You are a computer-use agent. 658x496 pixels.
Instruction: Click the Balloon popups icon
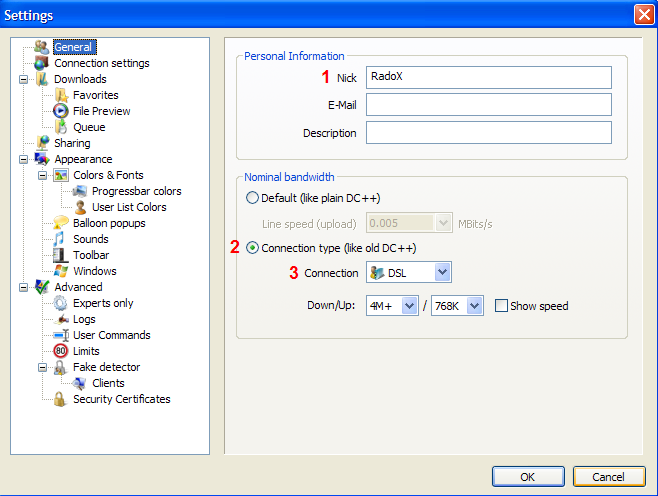point(61,223)
